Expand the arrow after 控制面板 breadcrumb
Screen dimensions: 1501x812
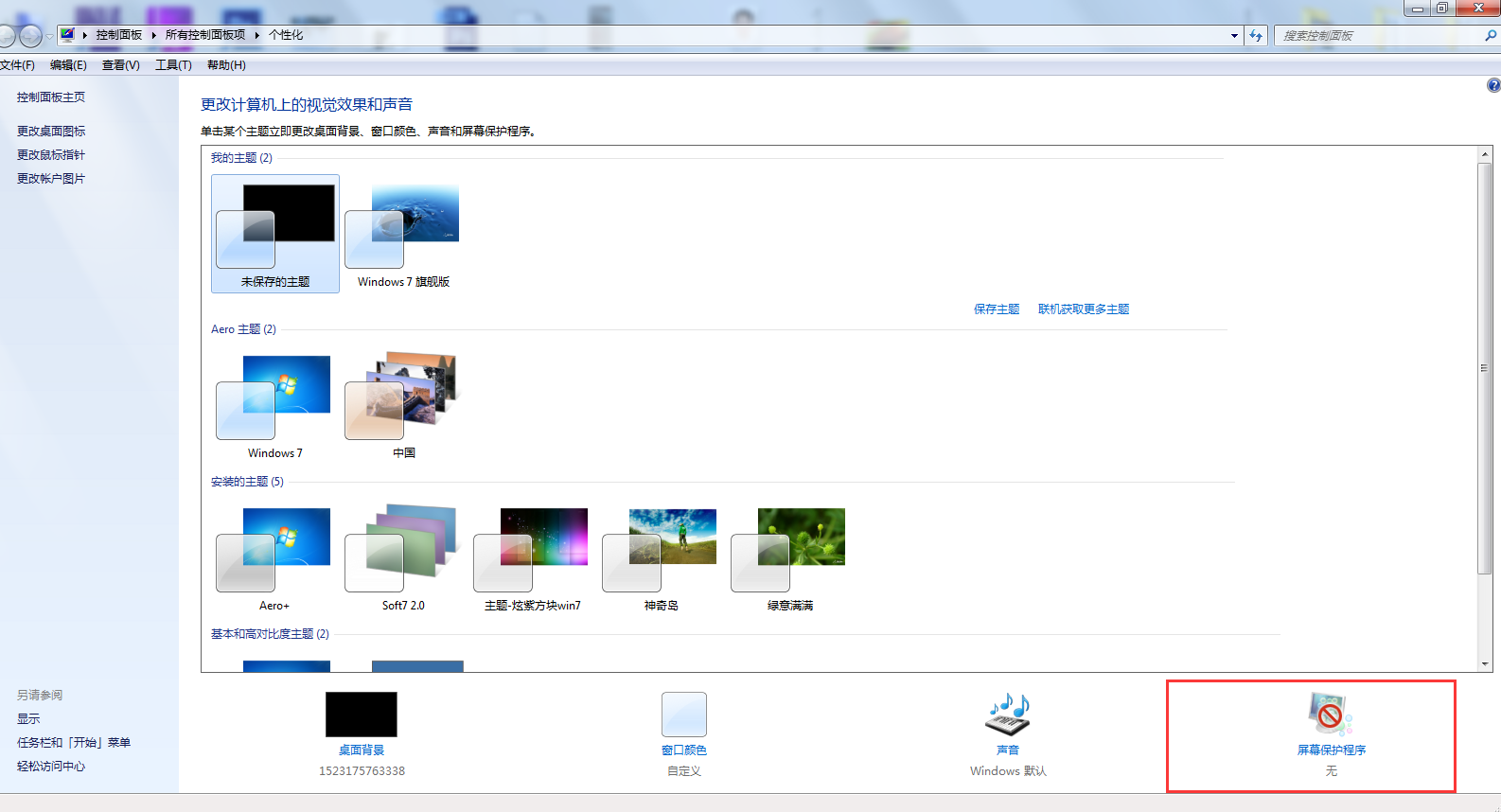coord(153,35)
